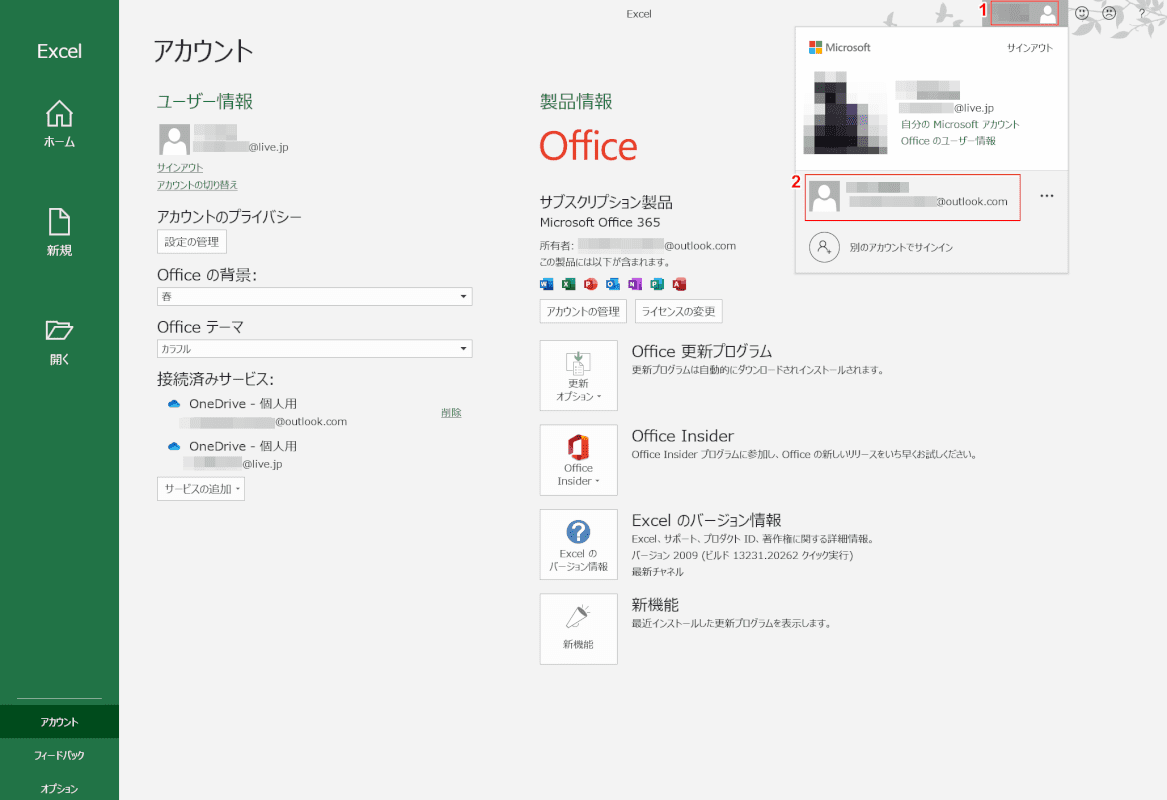Click the サインアウト link under user info
The image size is (1167, 800).
point(179,167)
